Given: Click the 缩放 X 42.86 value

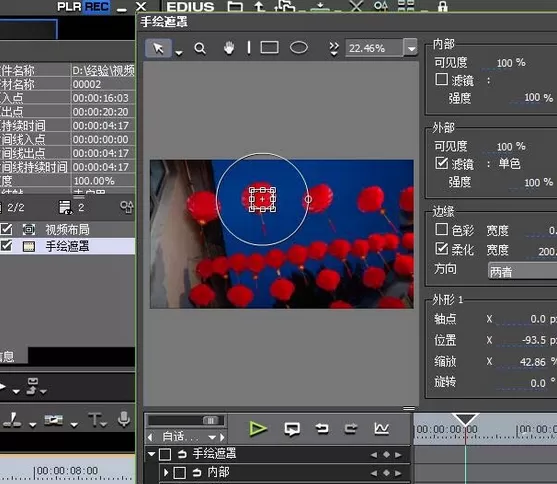Looking at the screenshot, I should (x=532, y=362).
